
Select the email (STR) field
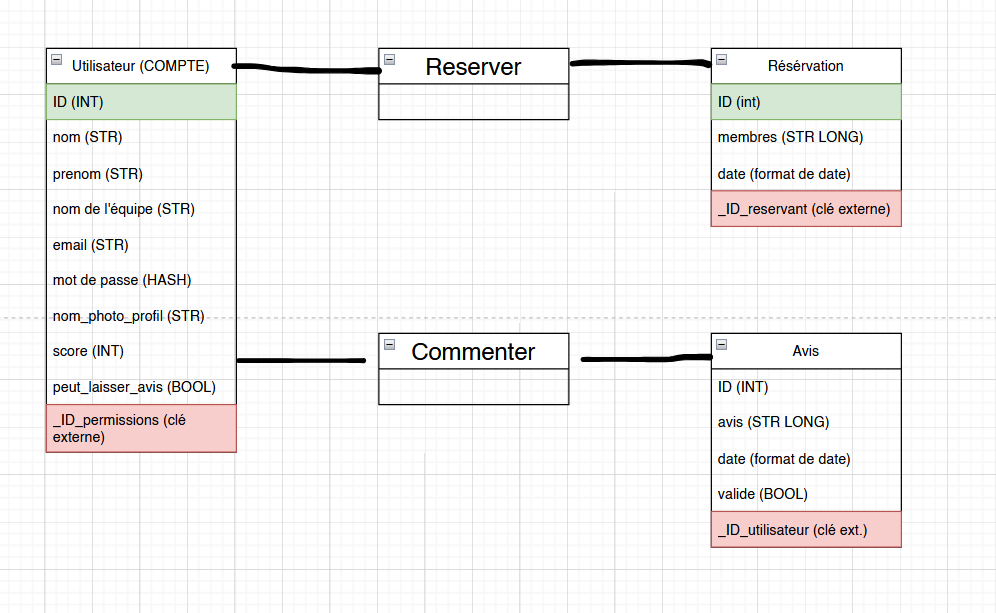tap(141, 245)
